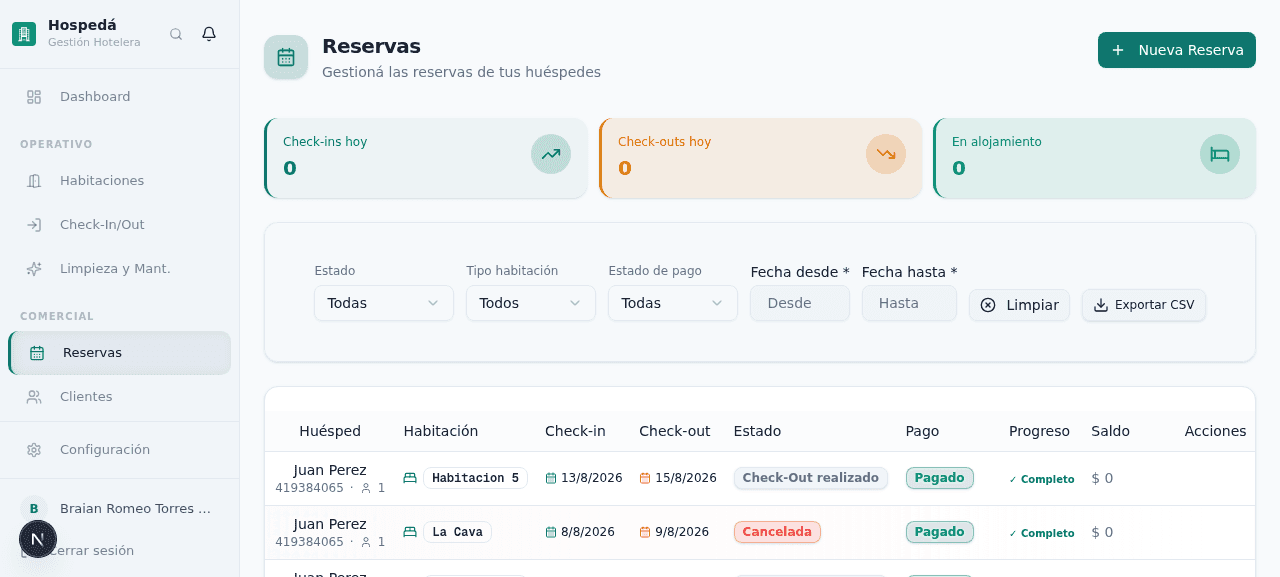Click the Reservas page header calendar icon
Image resolution: width=1280 pixels, height=577 pixels.
[x=286, y=57]
